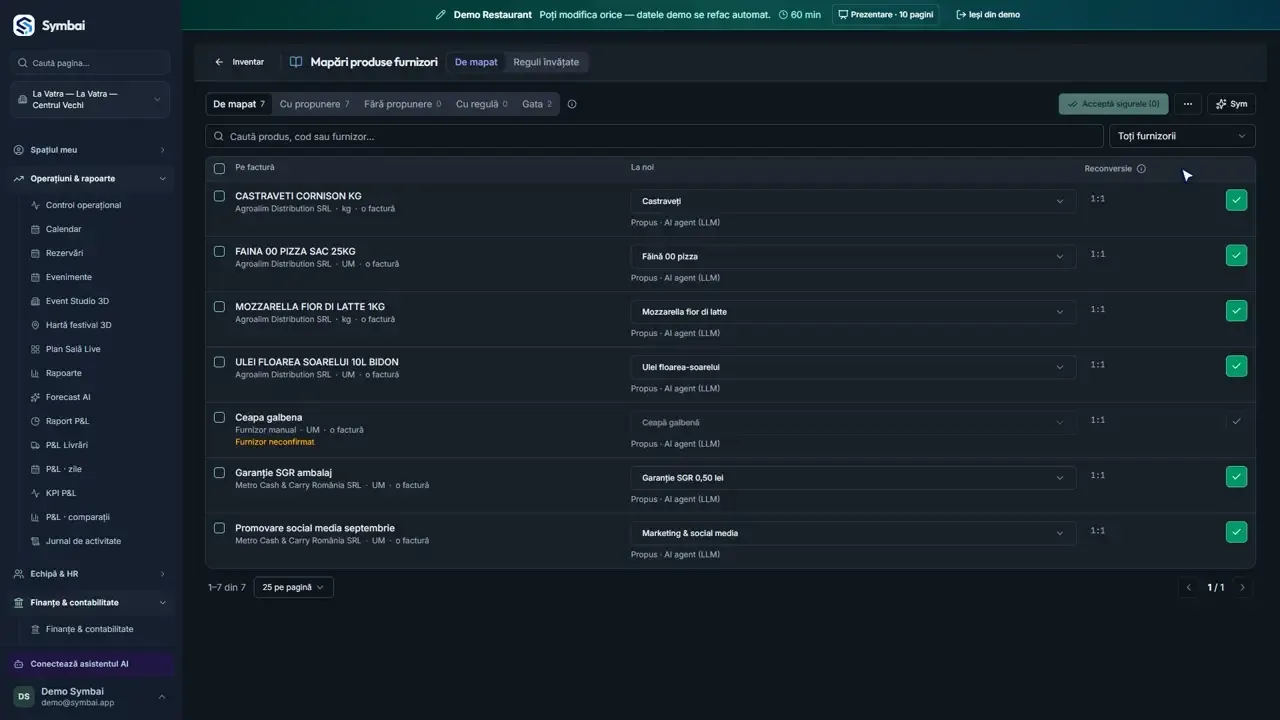Image resolution: width=1280 pixels, height=720 pixels.
Task: Change the 25 pe pagină page size
Action: (293, 587)
